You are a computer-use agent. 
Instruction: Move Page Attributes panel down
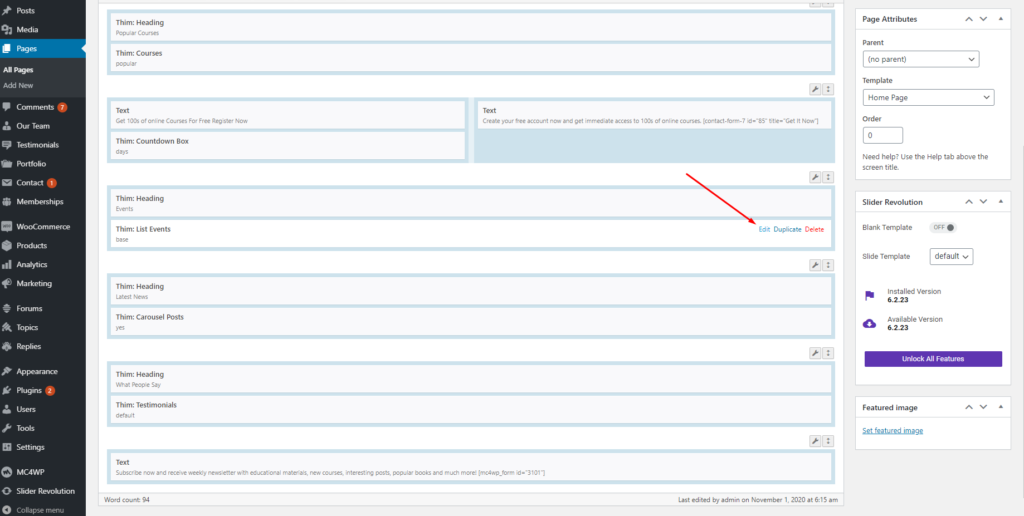pos(984,19)
